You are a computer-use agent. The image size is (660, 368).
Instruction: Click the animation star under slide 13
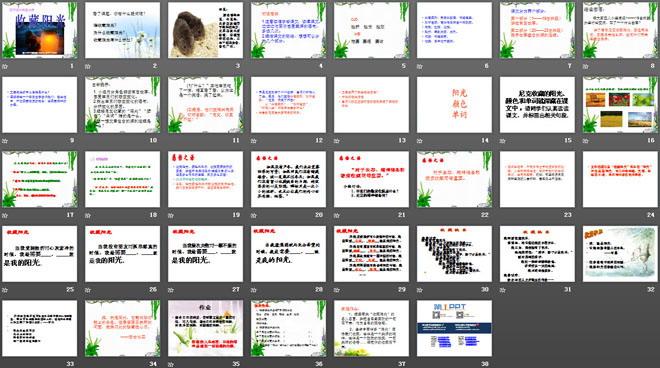(336, 141)
